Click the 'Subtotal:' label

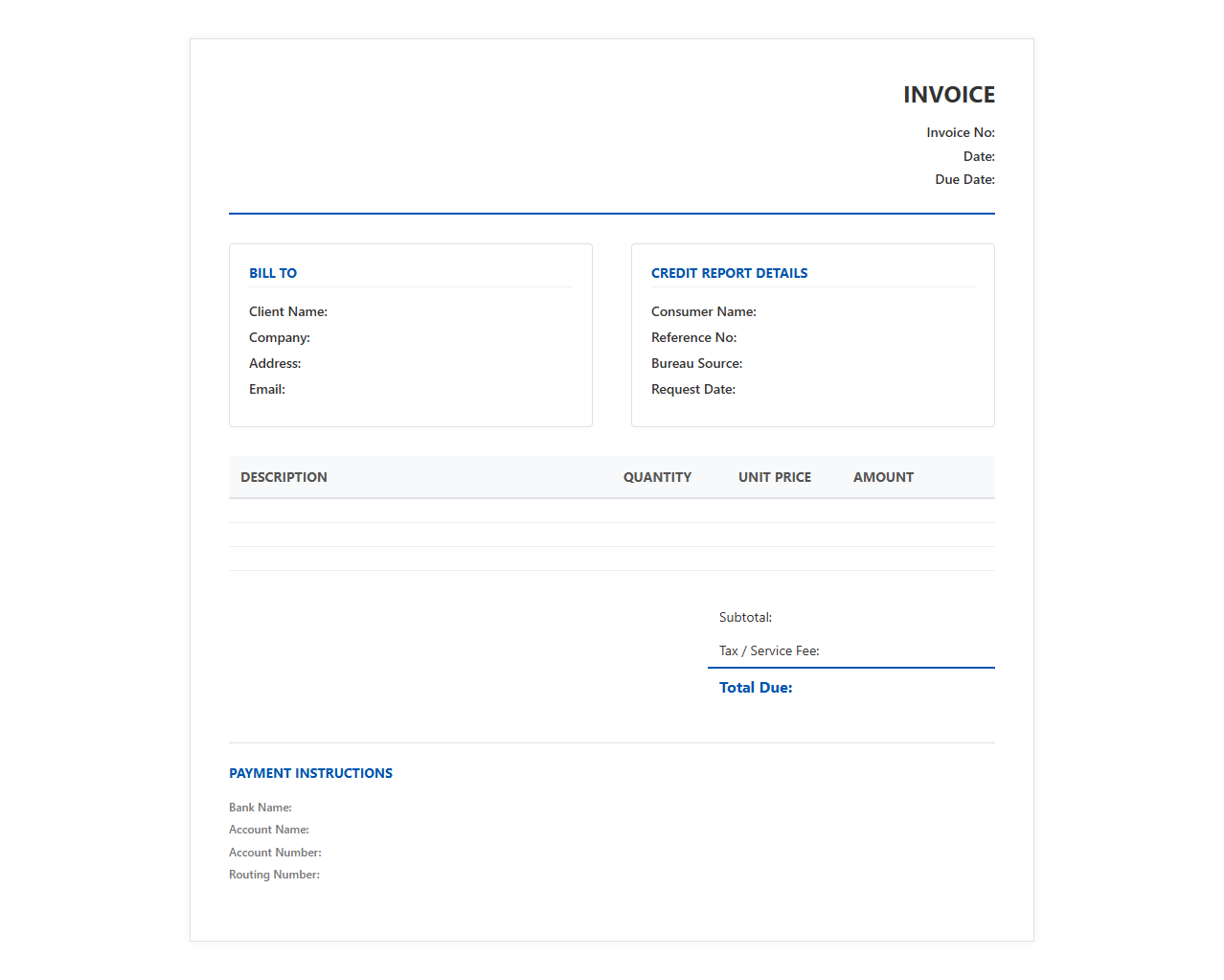click(745, 618)
